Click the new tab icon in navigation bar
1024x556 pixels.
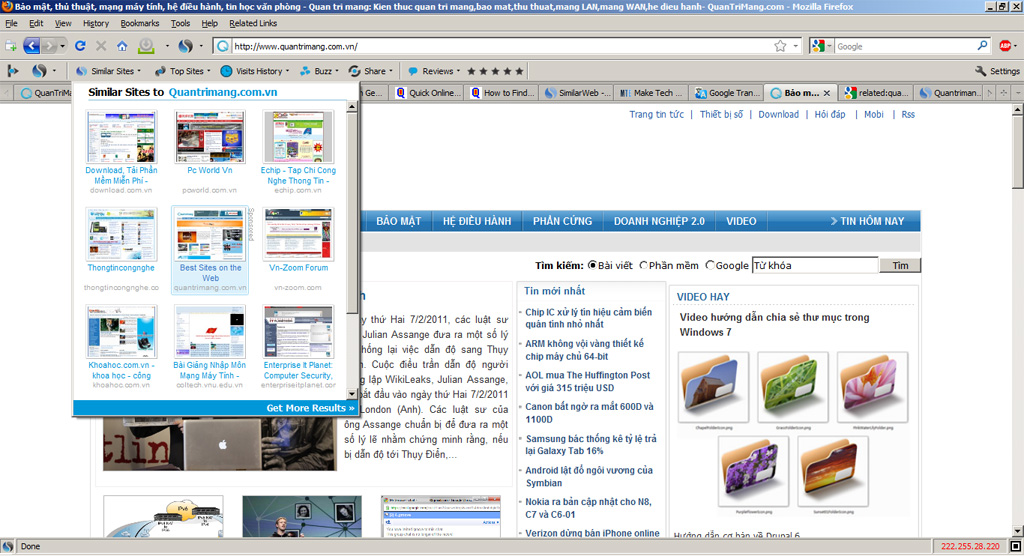point(10,46)
